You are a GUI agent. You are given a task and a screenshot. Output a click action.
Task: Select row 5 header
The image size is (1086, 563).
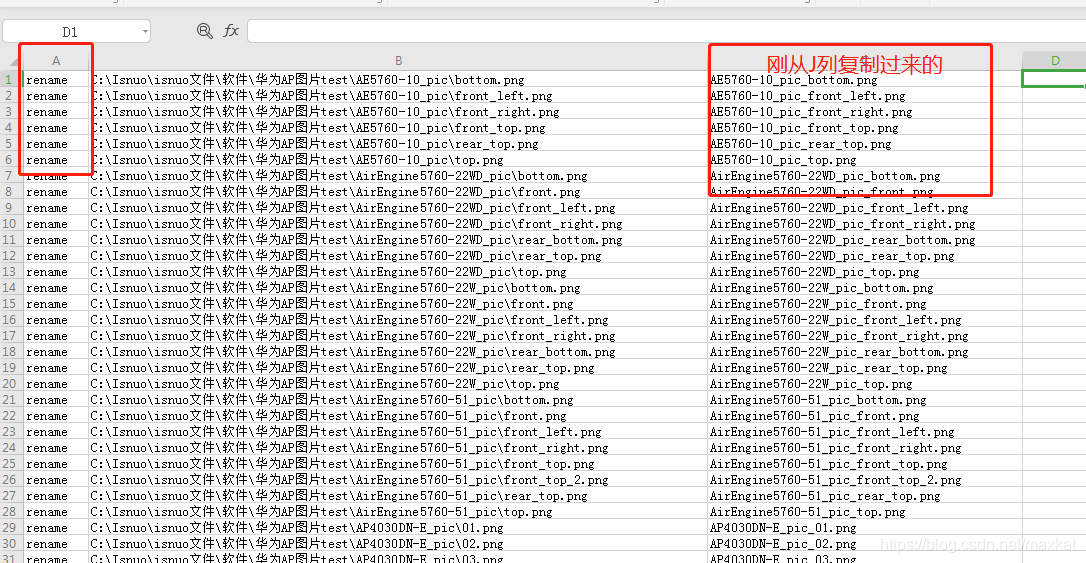11,143
